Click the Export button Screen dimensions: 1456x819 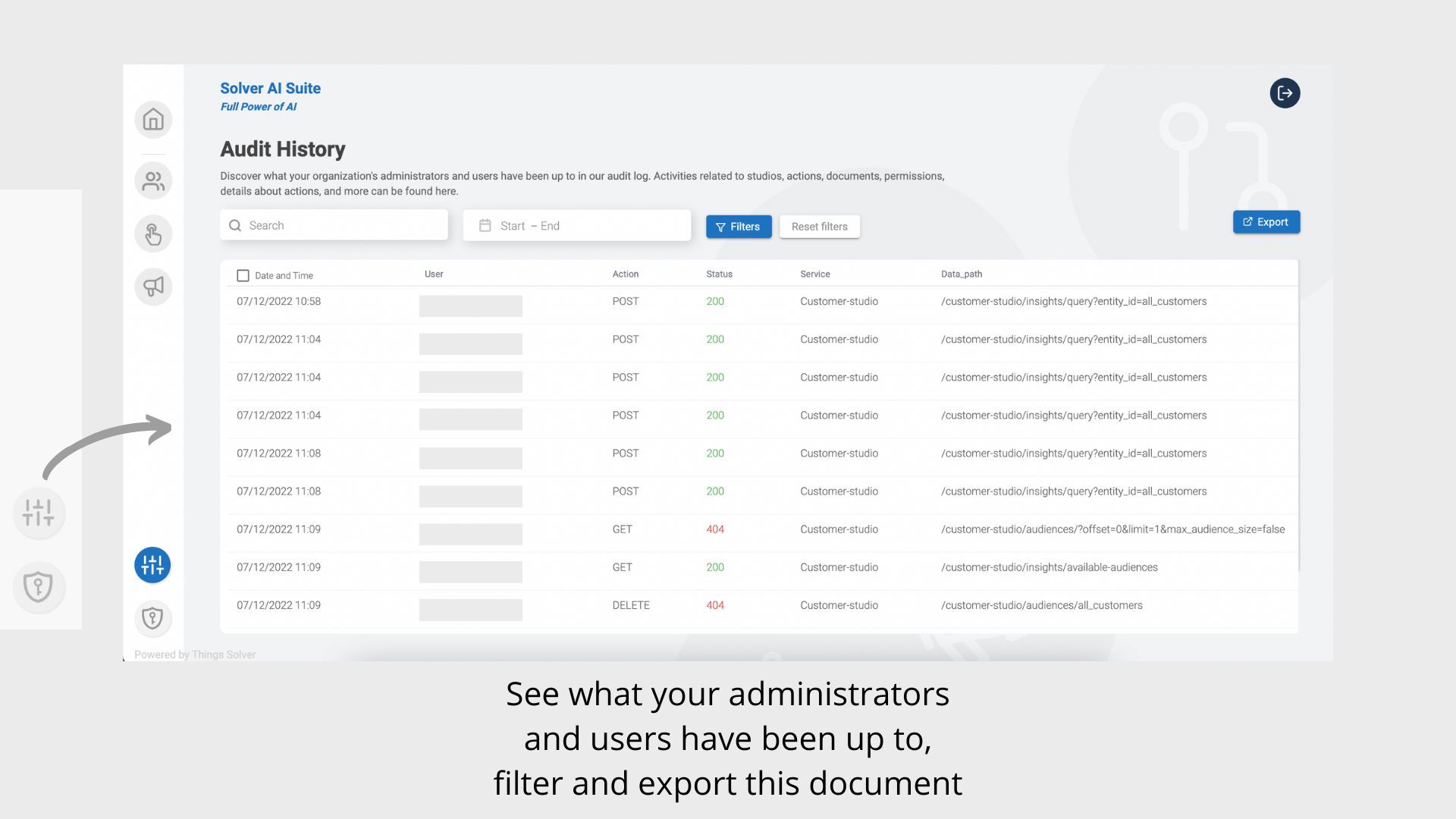(1266, 222)
